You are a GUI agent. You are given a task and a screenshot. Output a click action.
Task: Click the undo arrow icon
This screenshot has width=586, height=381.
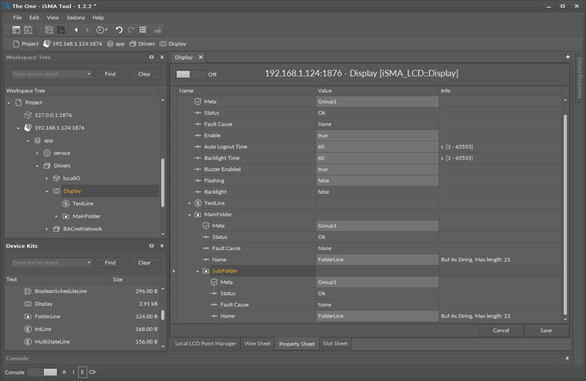[119, 30]
